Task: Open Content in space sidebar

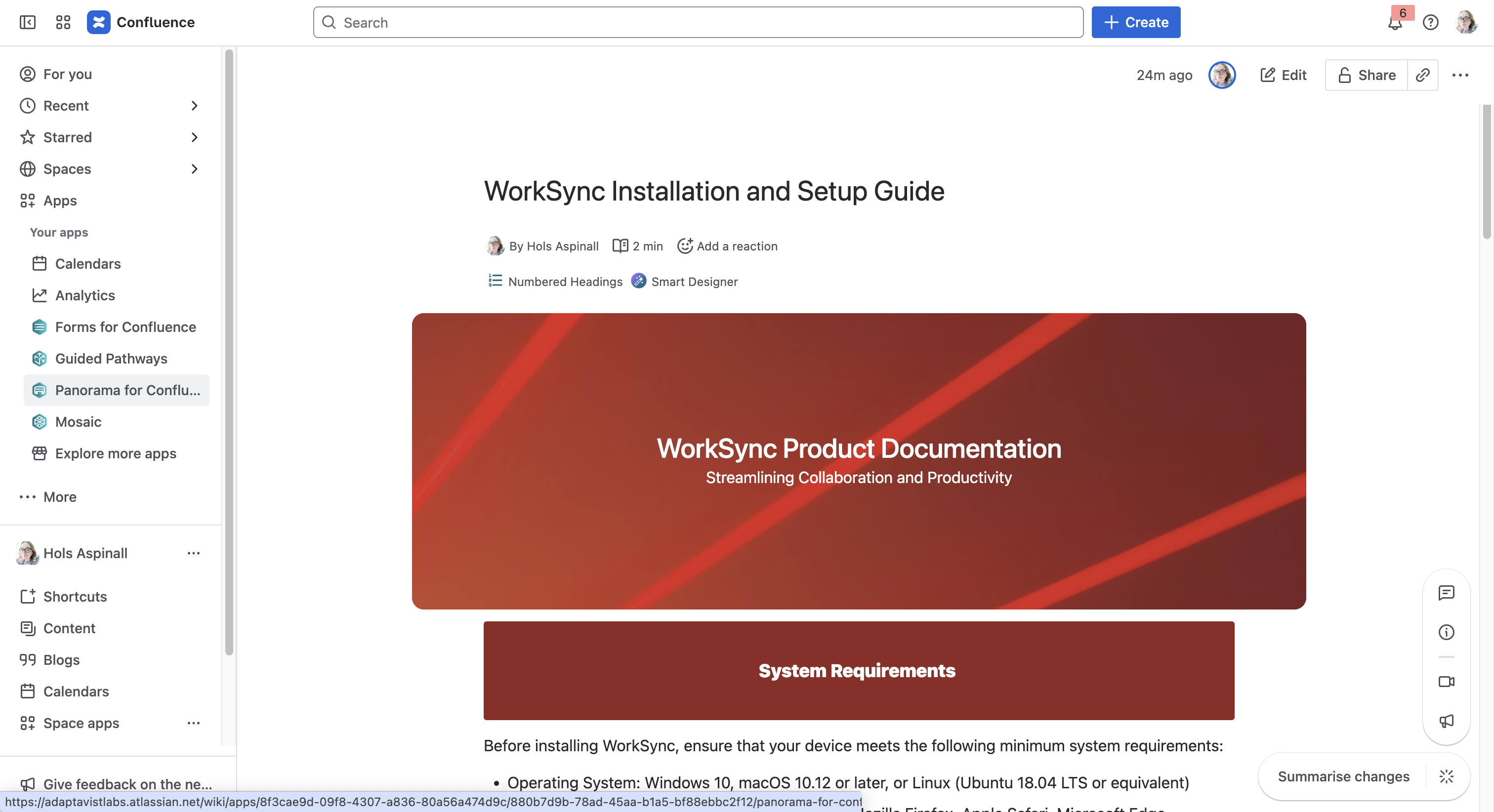Action: click(110, 628)
